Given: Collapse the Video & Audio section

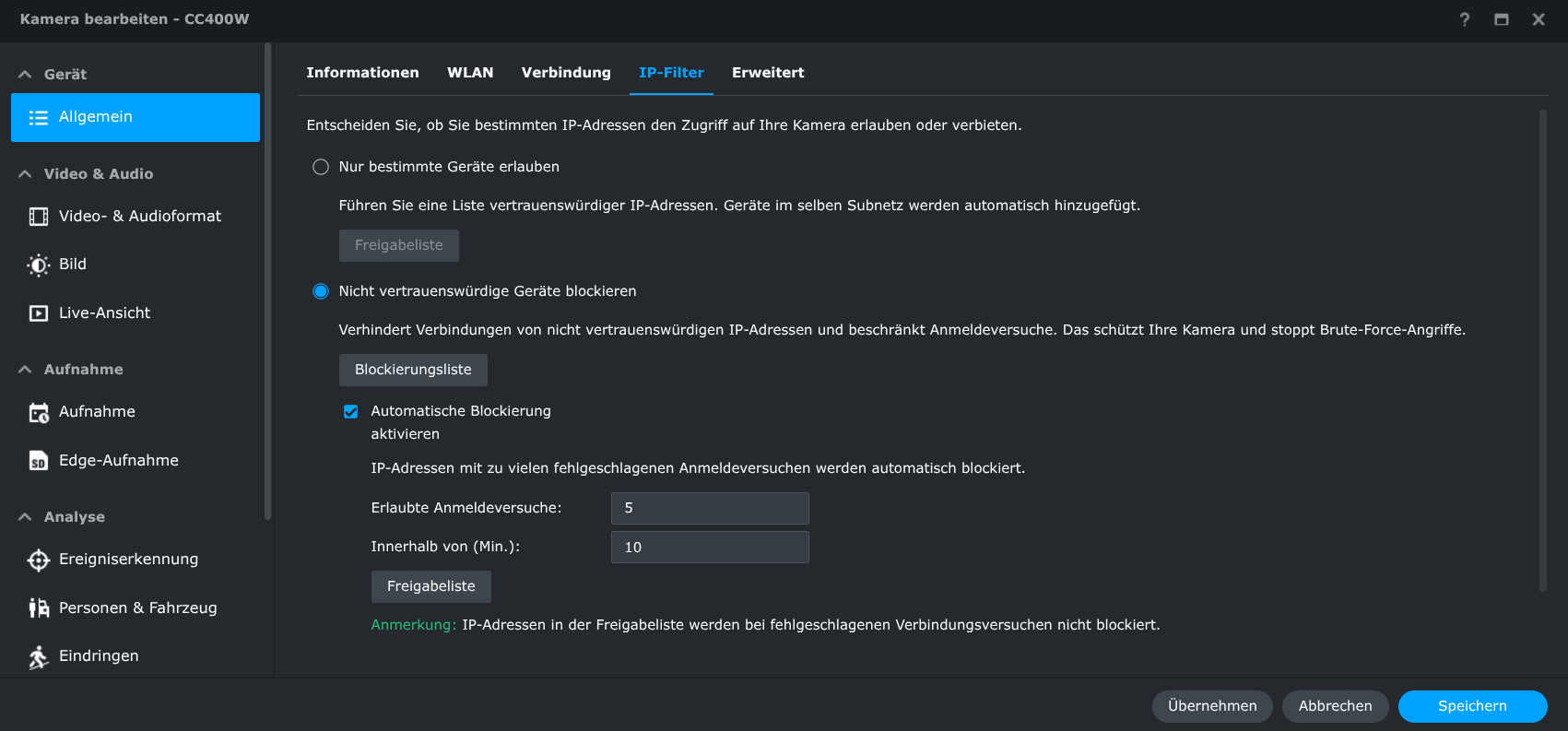Looking at the screenshot, I should [x=25, y=174].
